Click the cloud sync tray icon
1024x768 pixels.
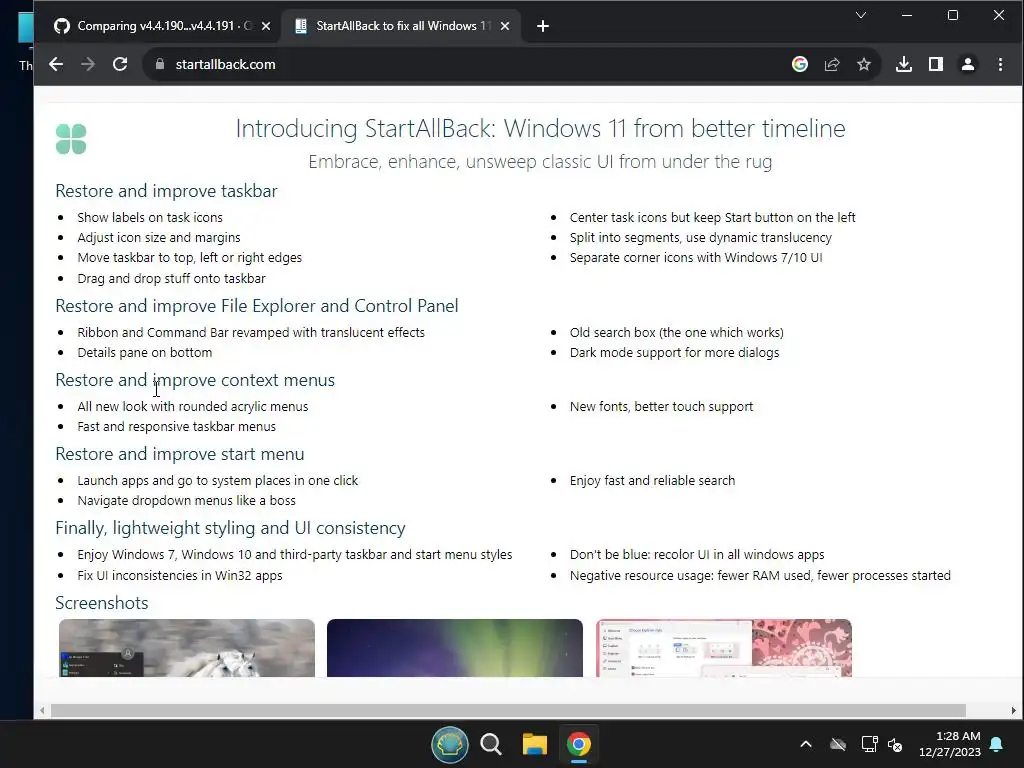(x=838, y=744)
